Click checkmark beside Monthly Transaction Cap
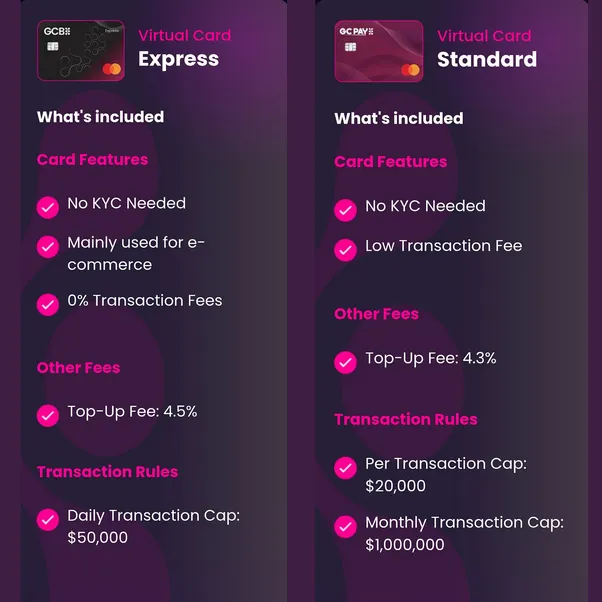 [346, 526]
